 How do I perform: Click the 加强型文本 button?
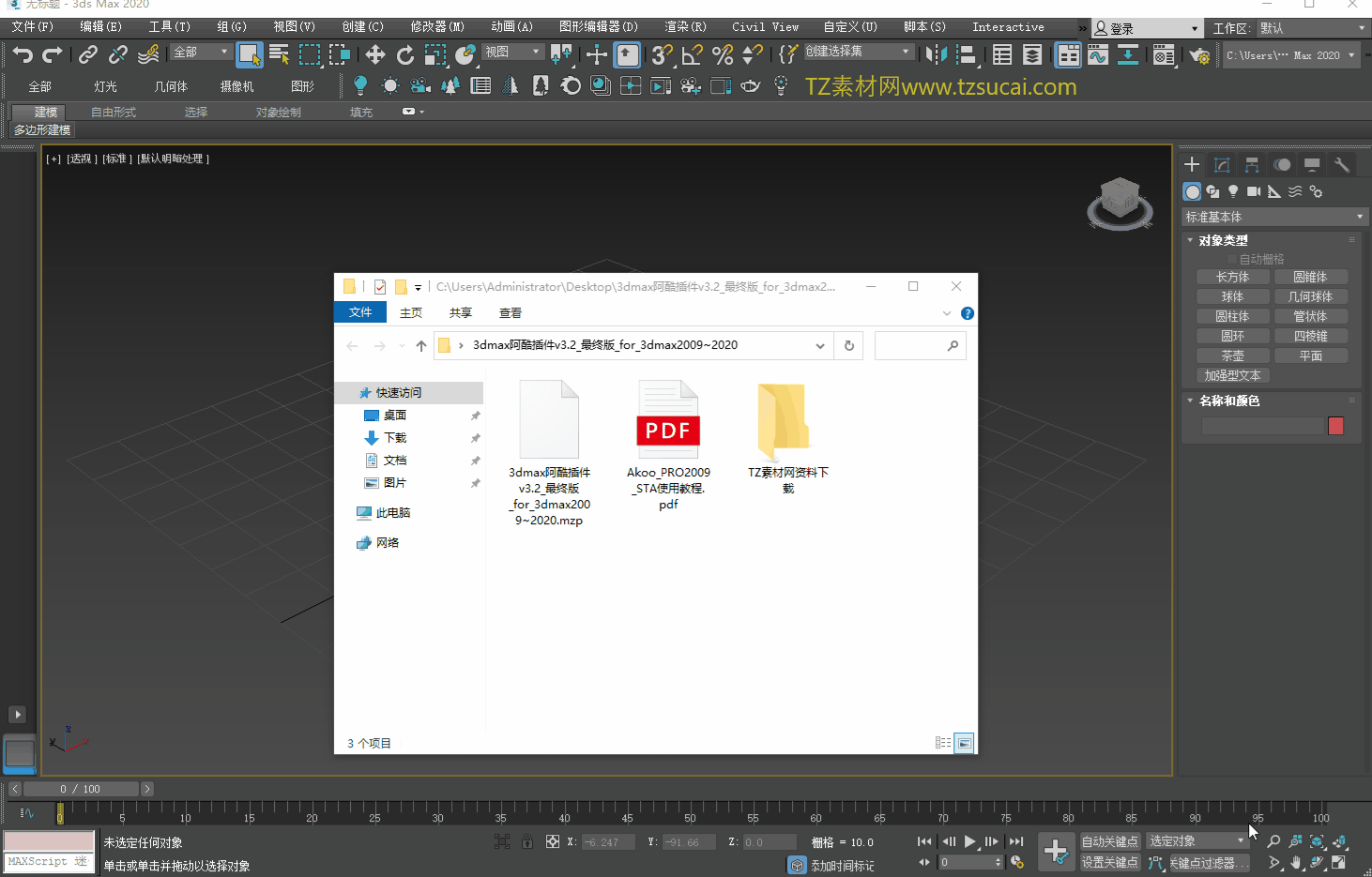click(x=1233, y=375)
